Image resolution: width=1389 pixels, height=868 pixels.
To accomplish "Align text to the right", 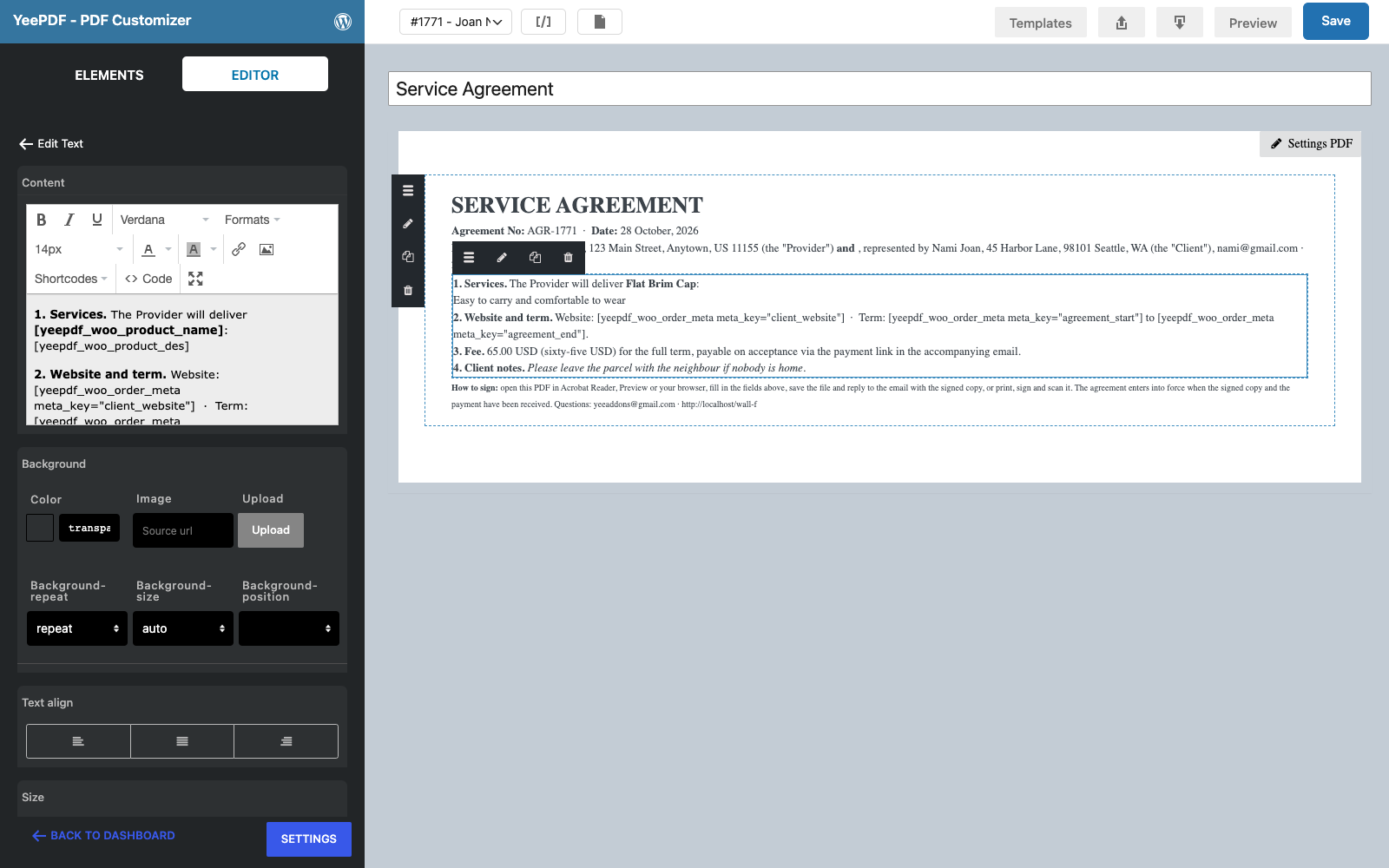I will click(286, 741).
